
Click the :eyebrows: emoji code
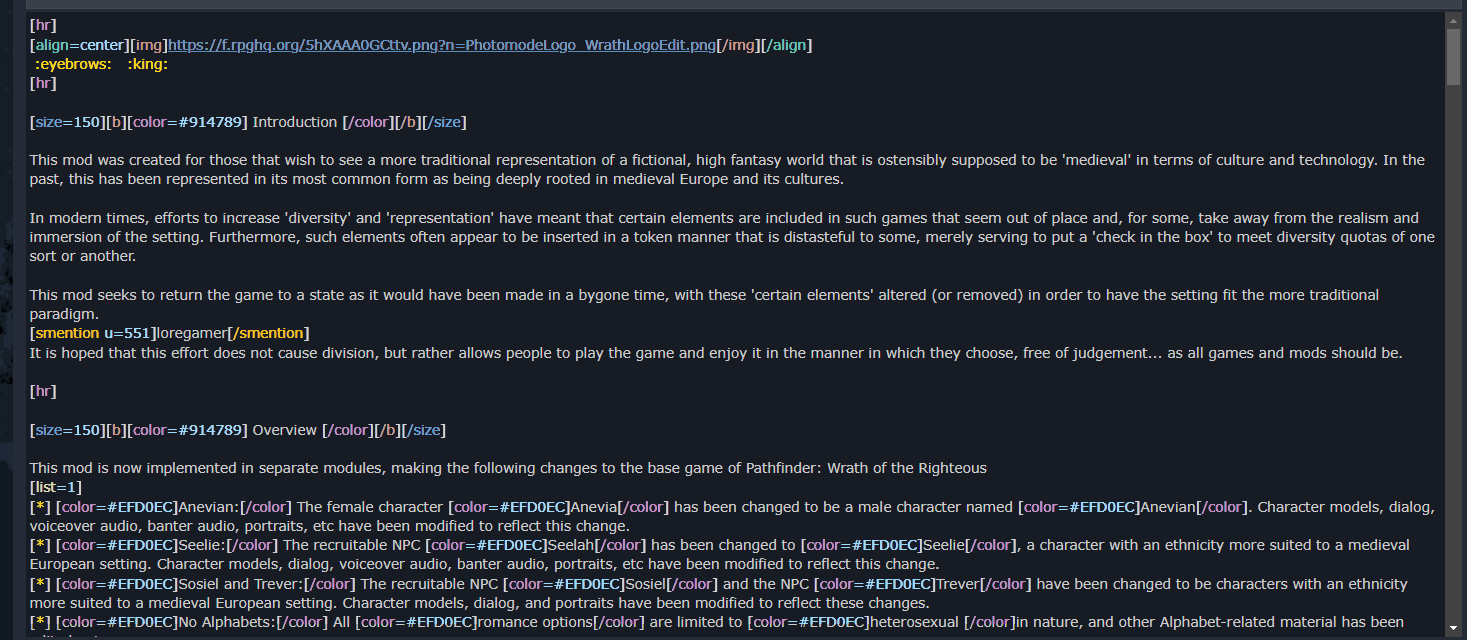pyautogui.click(x=73, y=64)
